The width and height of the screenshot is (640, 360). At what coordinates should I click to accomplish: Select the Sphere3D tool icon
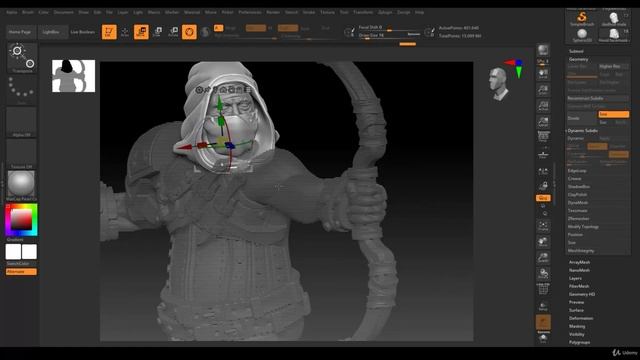[x=582, y=35]
